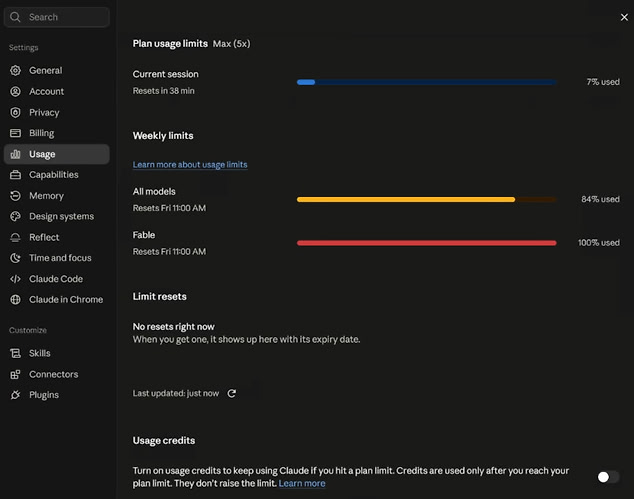Open the Skills page
The width and height of the screenshot is (634, 499).
(x=57, y=353)
